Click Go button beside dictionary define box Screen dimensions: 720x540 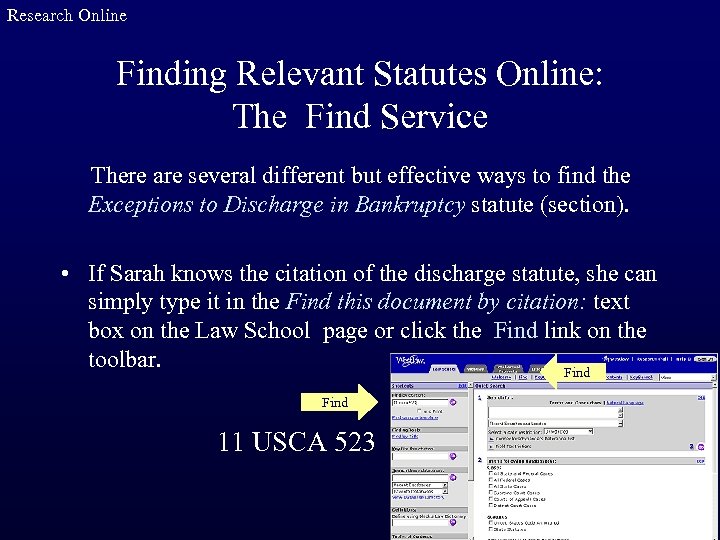(x=453, y=522)
